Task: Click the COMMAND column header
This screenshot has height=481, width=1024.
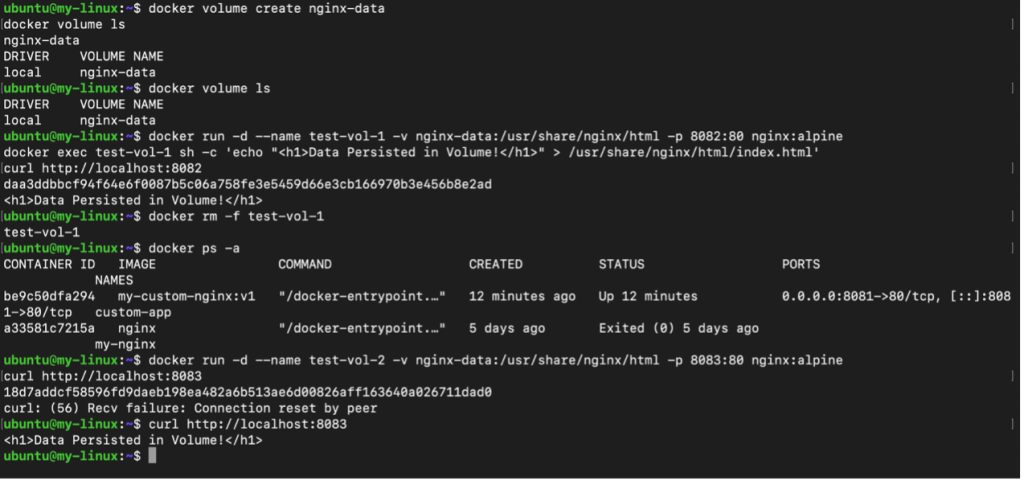Action: (305, 264)
